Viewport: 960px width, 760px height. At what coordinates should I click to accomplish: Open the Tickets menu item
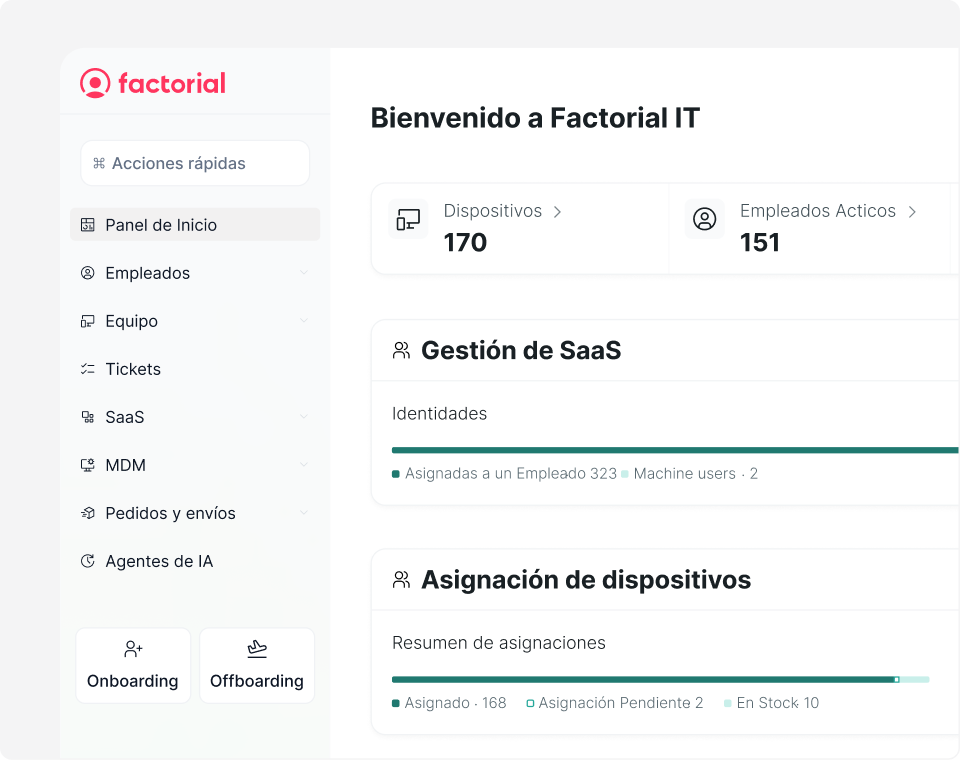133,369
